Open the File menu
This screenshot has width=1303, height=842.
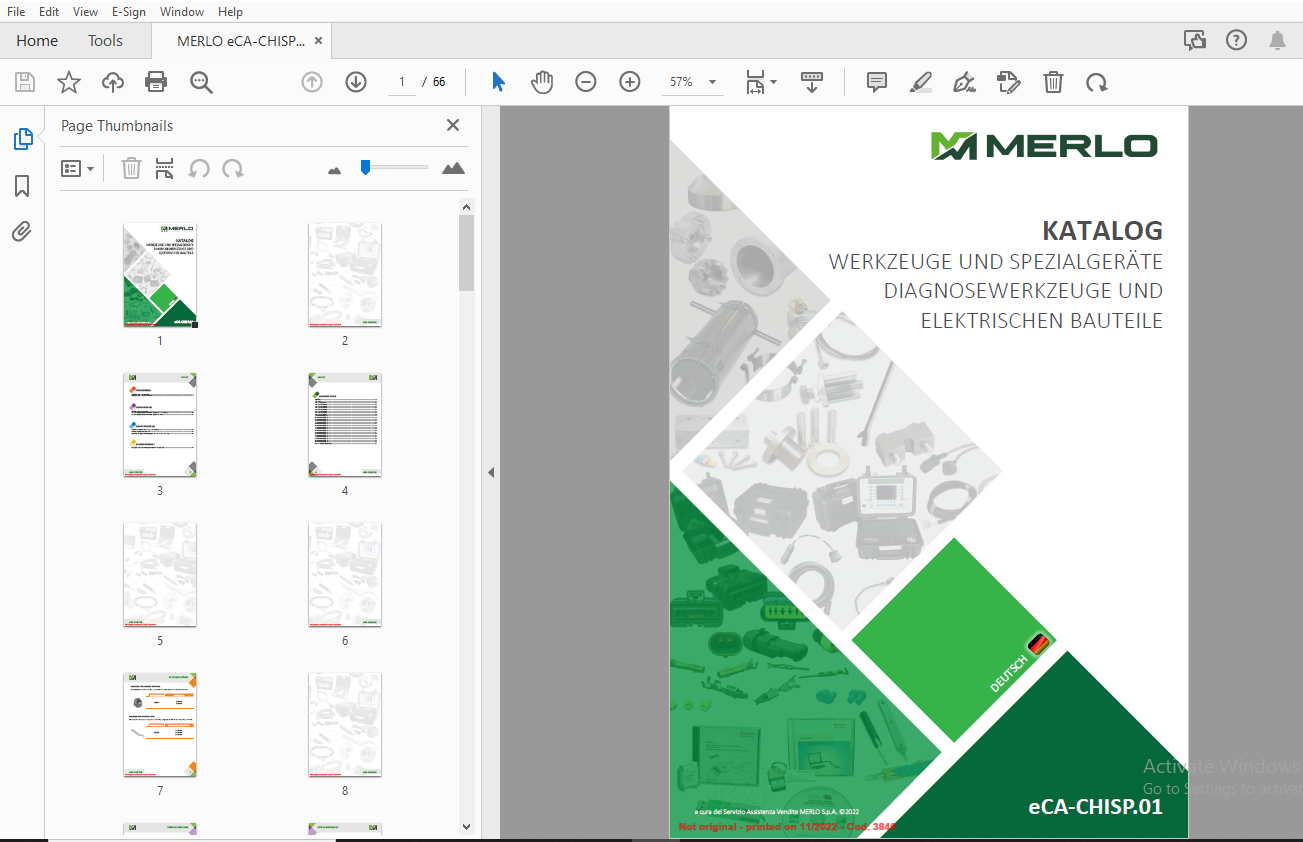point(16,12)
